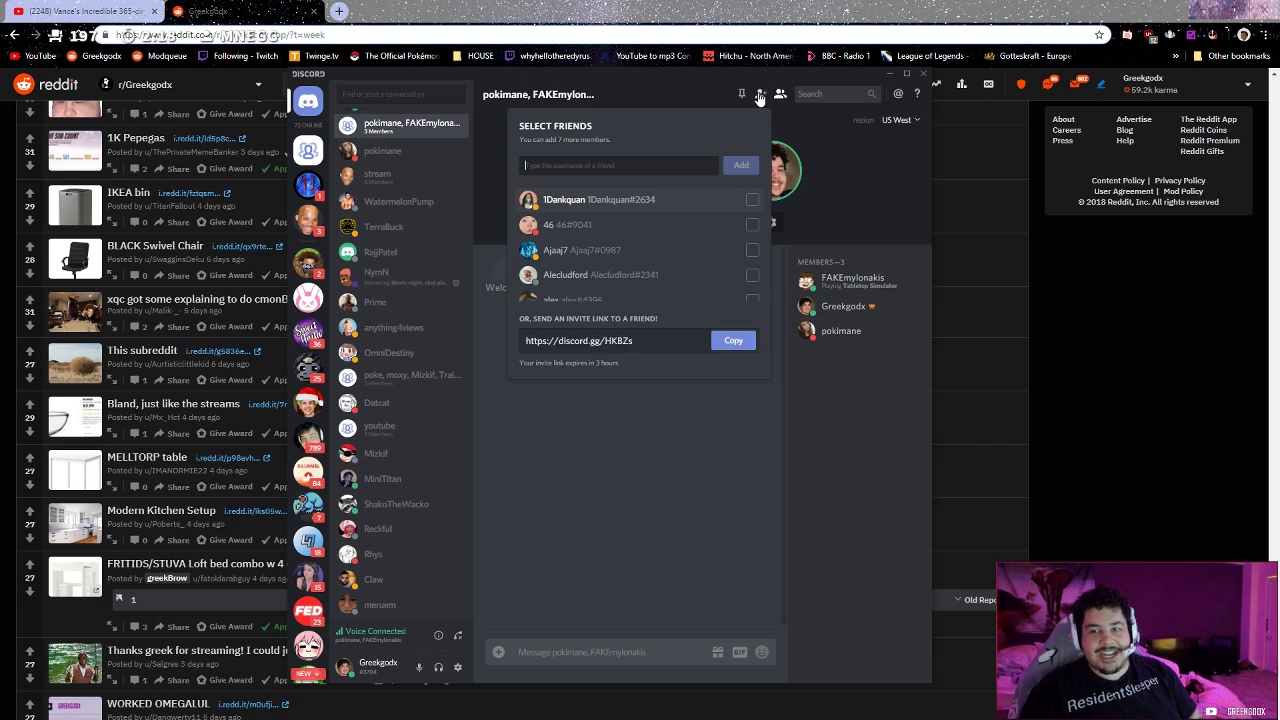Click Give Award on the IKEA bin post
Viewport: 1280px width, 720px height.
224,222
